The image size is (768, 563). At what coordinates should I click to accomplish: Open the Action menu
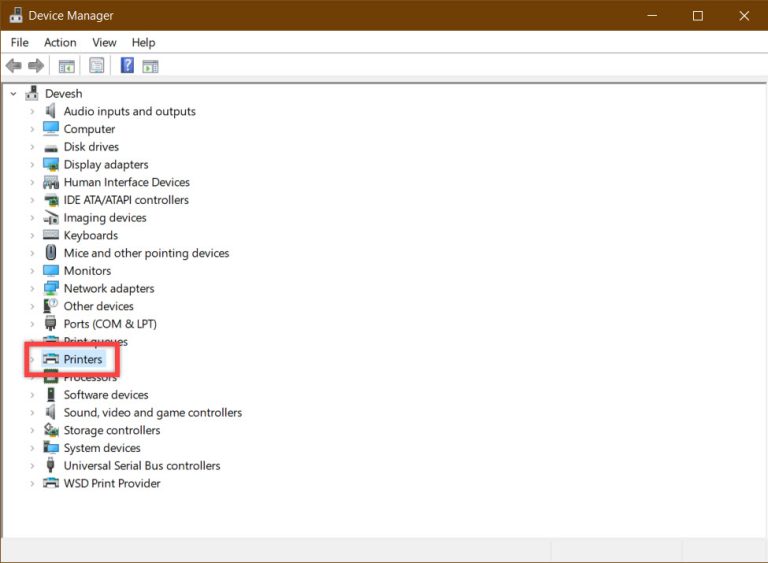60,43
